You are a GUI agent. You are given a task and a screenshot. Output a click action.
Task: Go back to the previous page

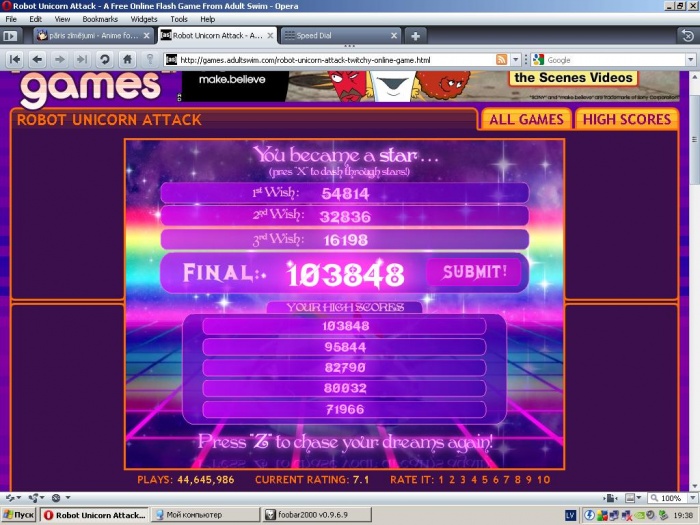point(38,59)
